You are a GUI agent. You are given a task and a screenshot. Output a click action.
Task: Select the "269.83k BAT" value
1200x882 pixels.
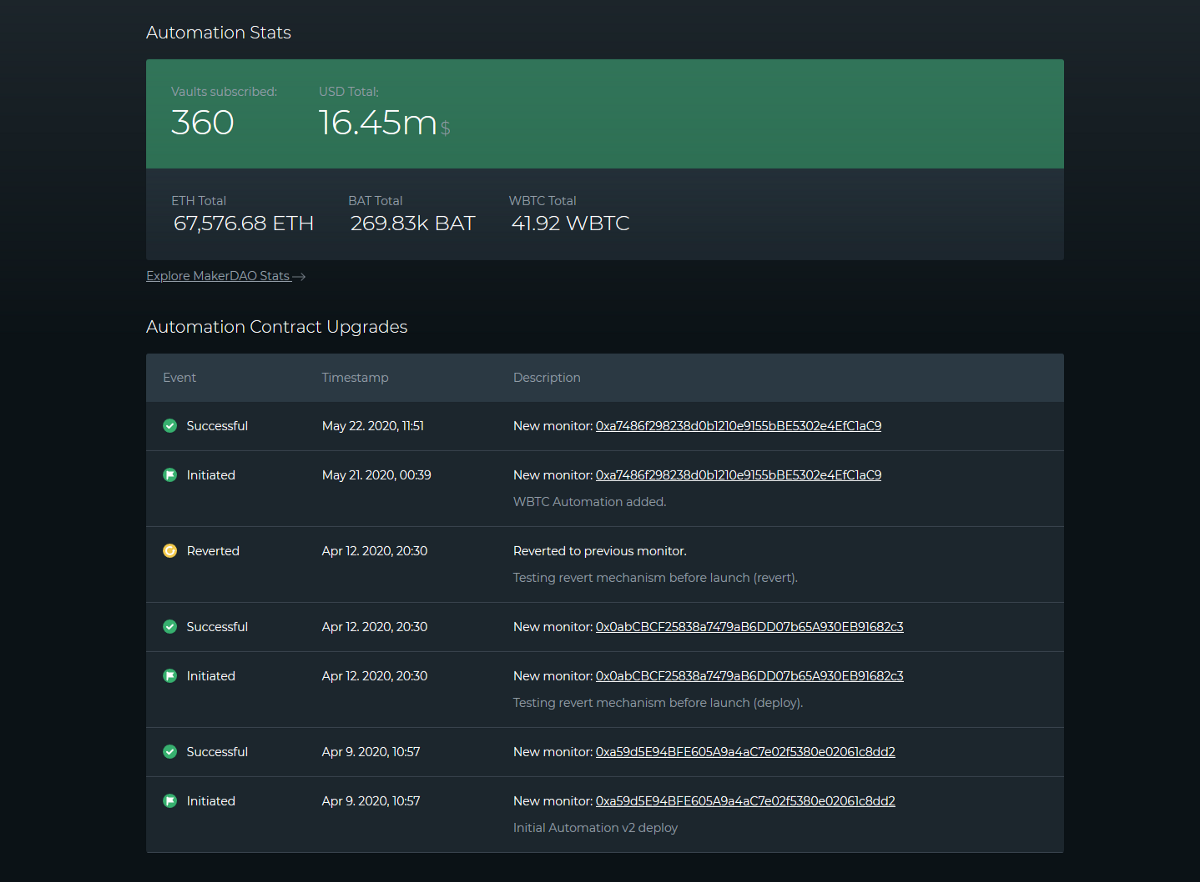pos(413,224)
